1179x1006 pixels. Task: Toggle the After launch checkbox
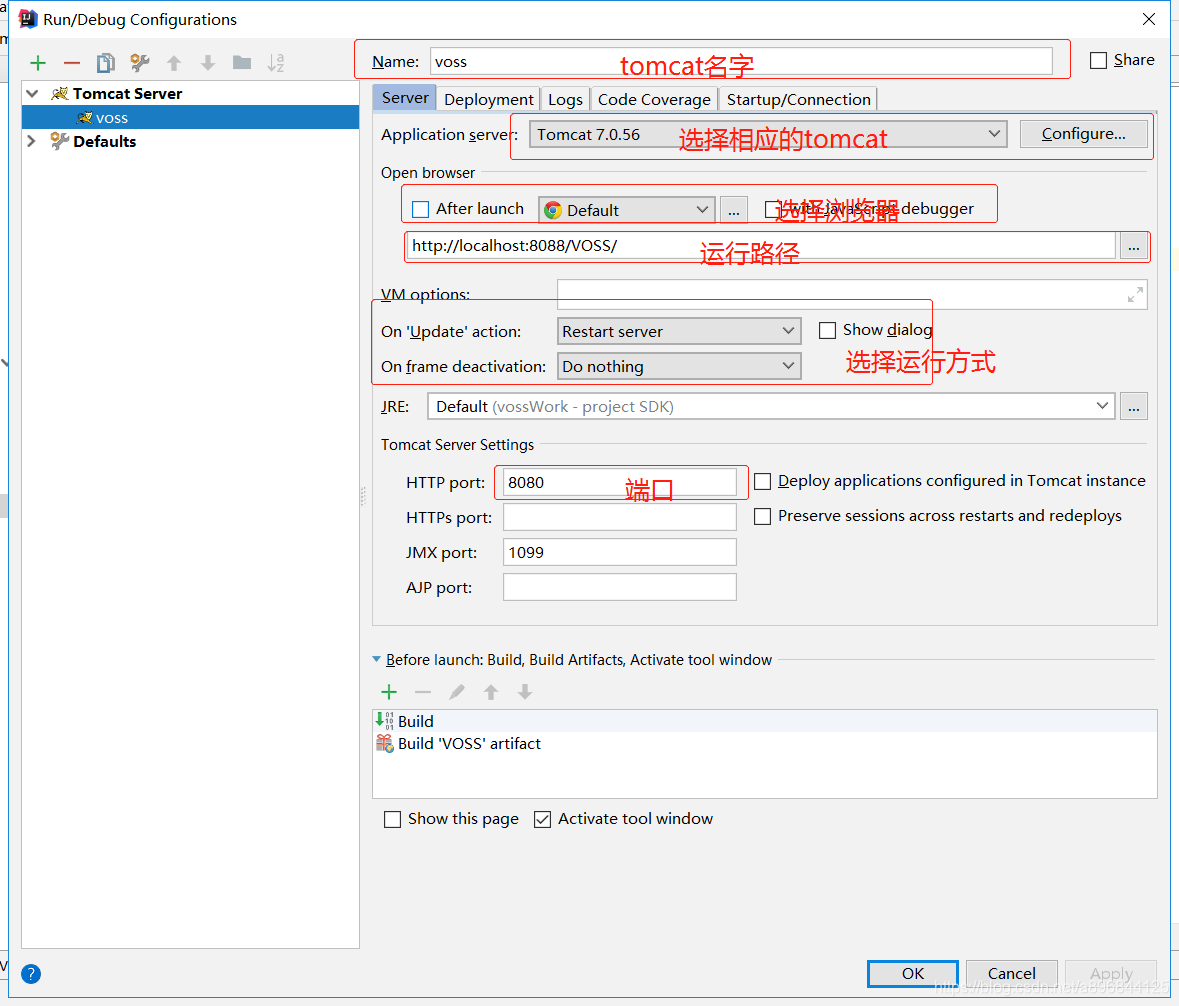coord(420,209)
